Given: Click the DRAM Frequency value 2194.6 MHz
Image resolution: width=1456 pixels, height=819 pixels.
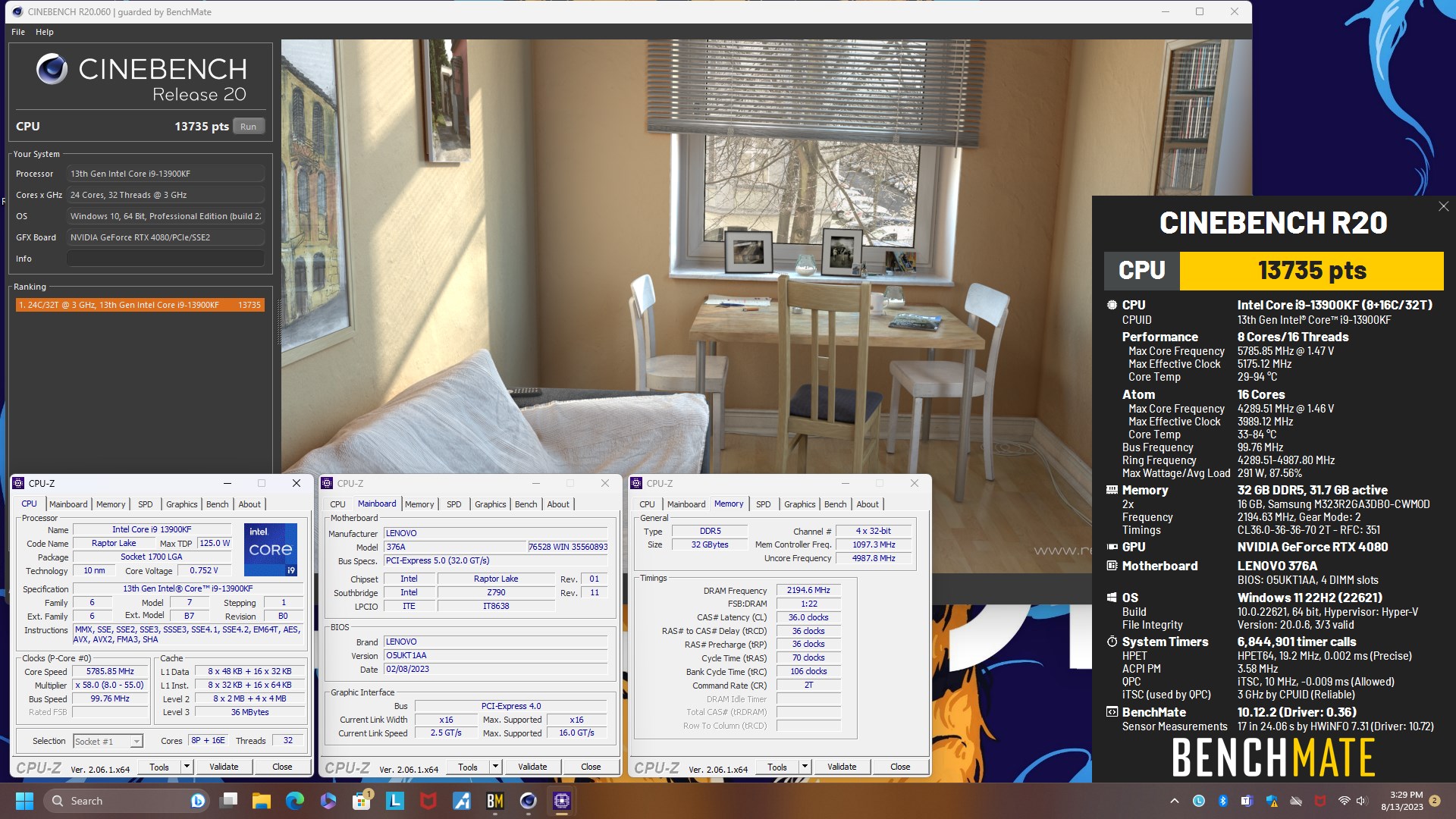Looking at the screenshot, I should pyautogui.click(x=808, y=591).
